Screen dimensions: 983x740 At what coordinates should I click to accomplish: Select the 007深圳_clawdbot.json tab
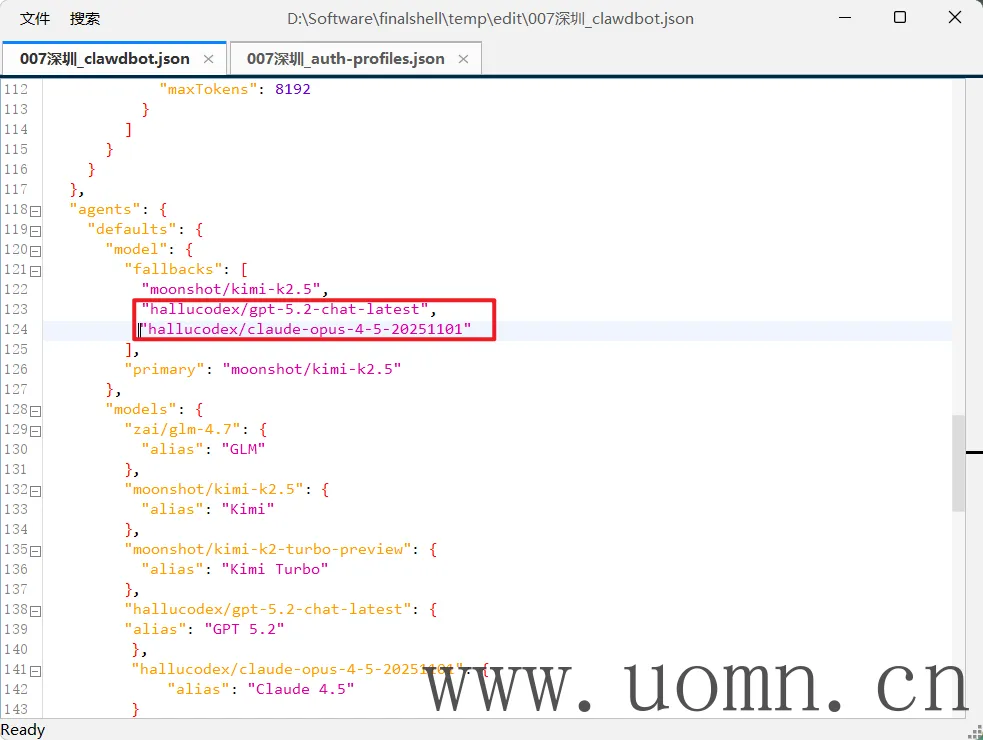104,58
